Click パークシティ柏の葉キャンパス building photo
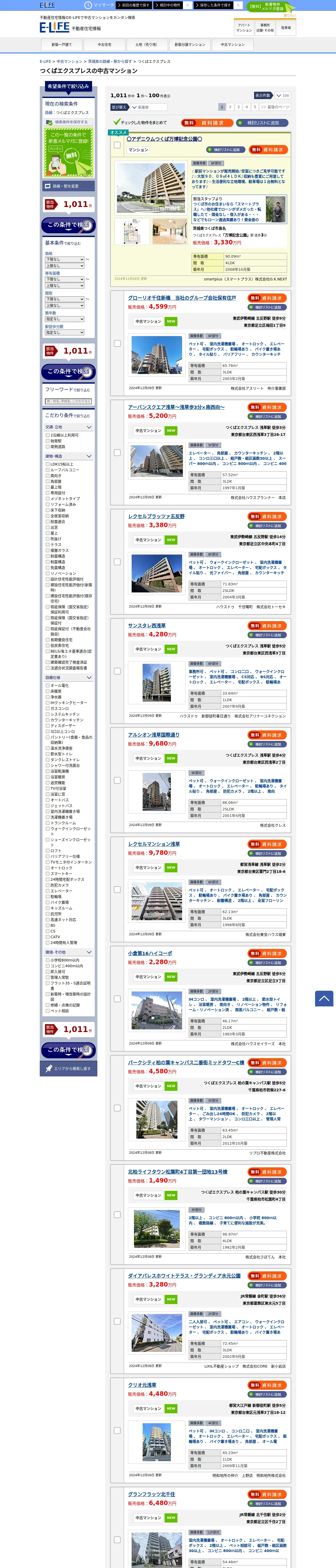 pos(157,1119)
